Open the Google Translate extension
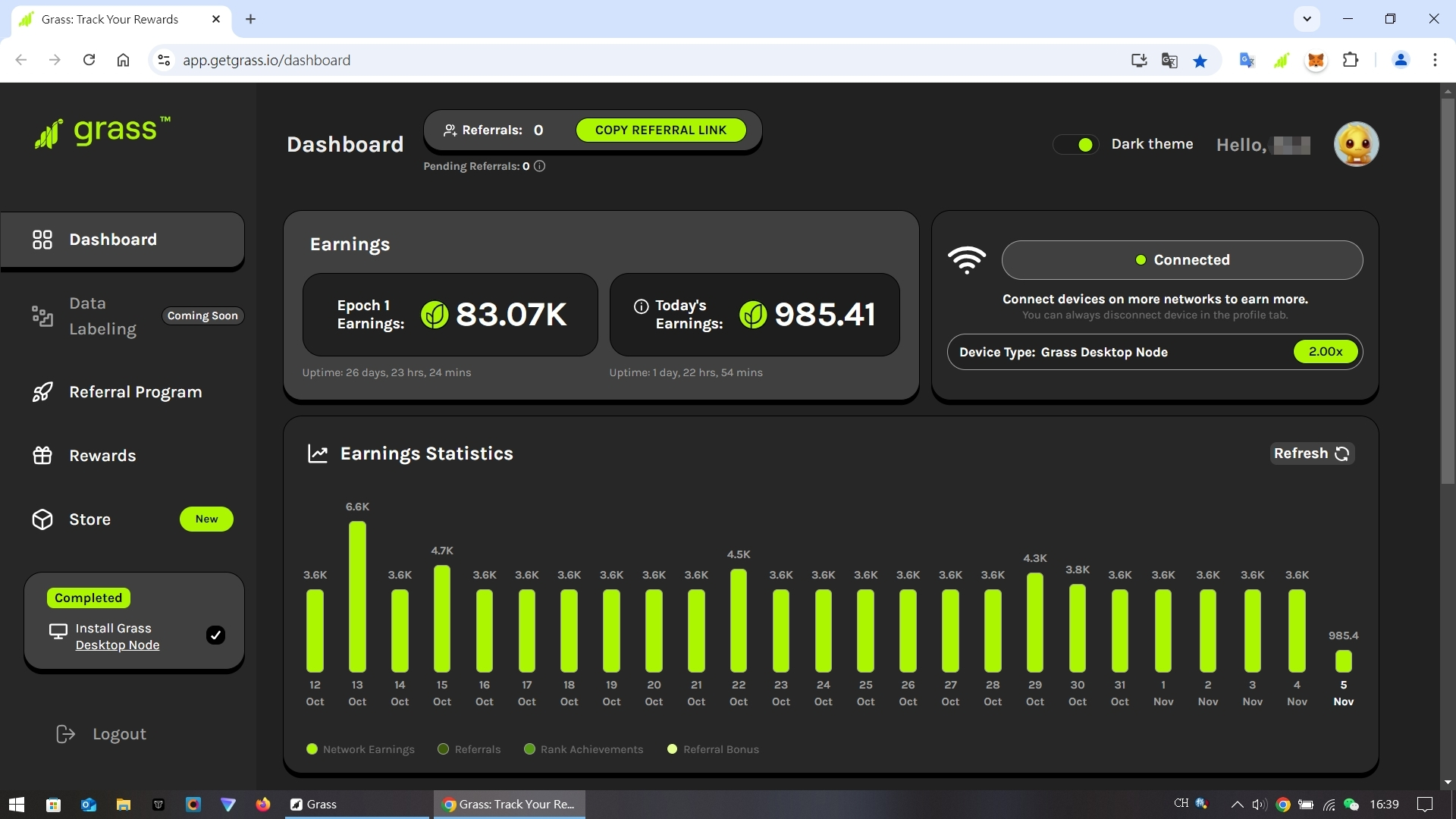 [1247, 60]
